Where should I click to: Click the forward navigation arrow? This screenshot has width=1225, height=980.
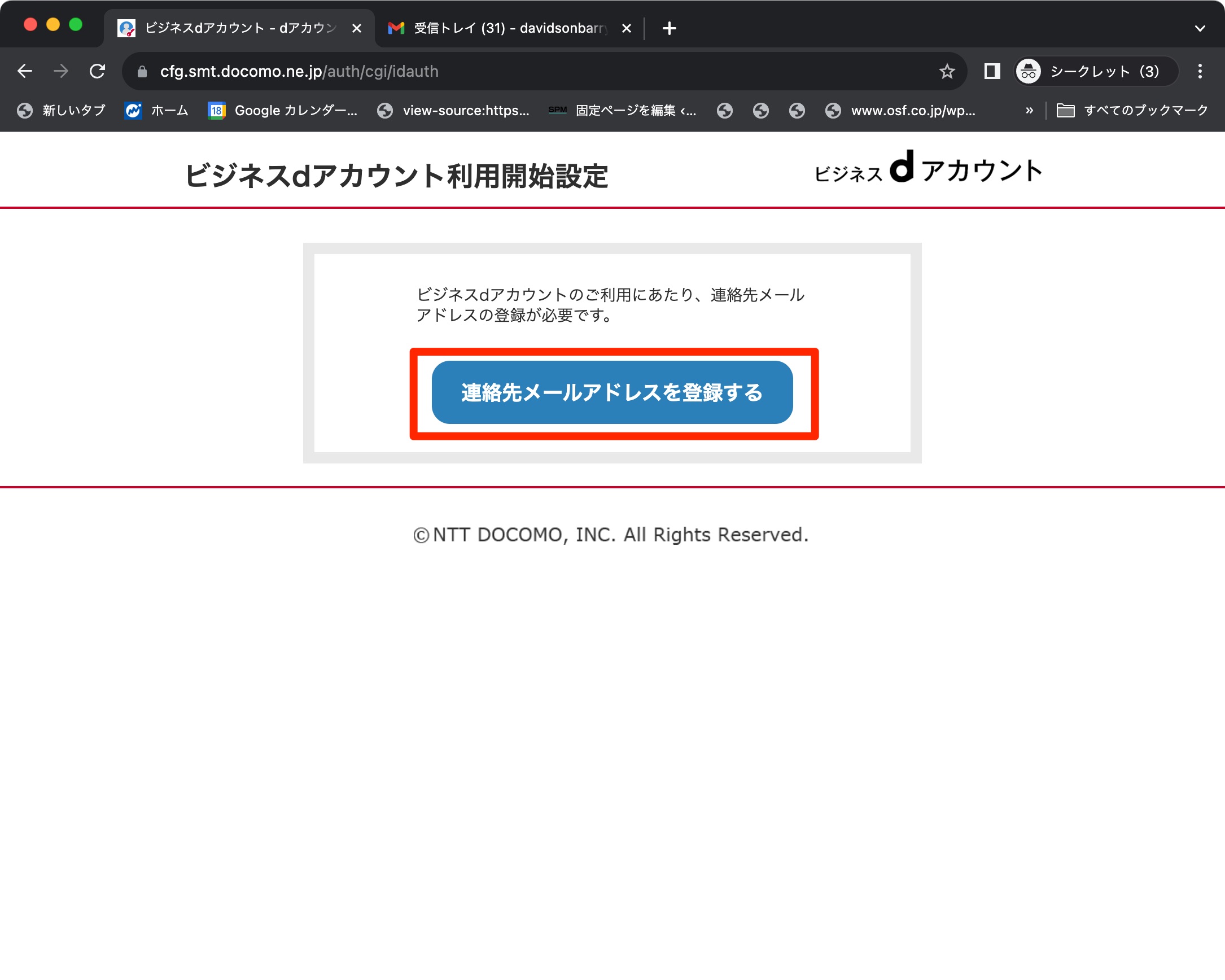tap(61, 71)
